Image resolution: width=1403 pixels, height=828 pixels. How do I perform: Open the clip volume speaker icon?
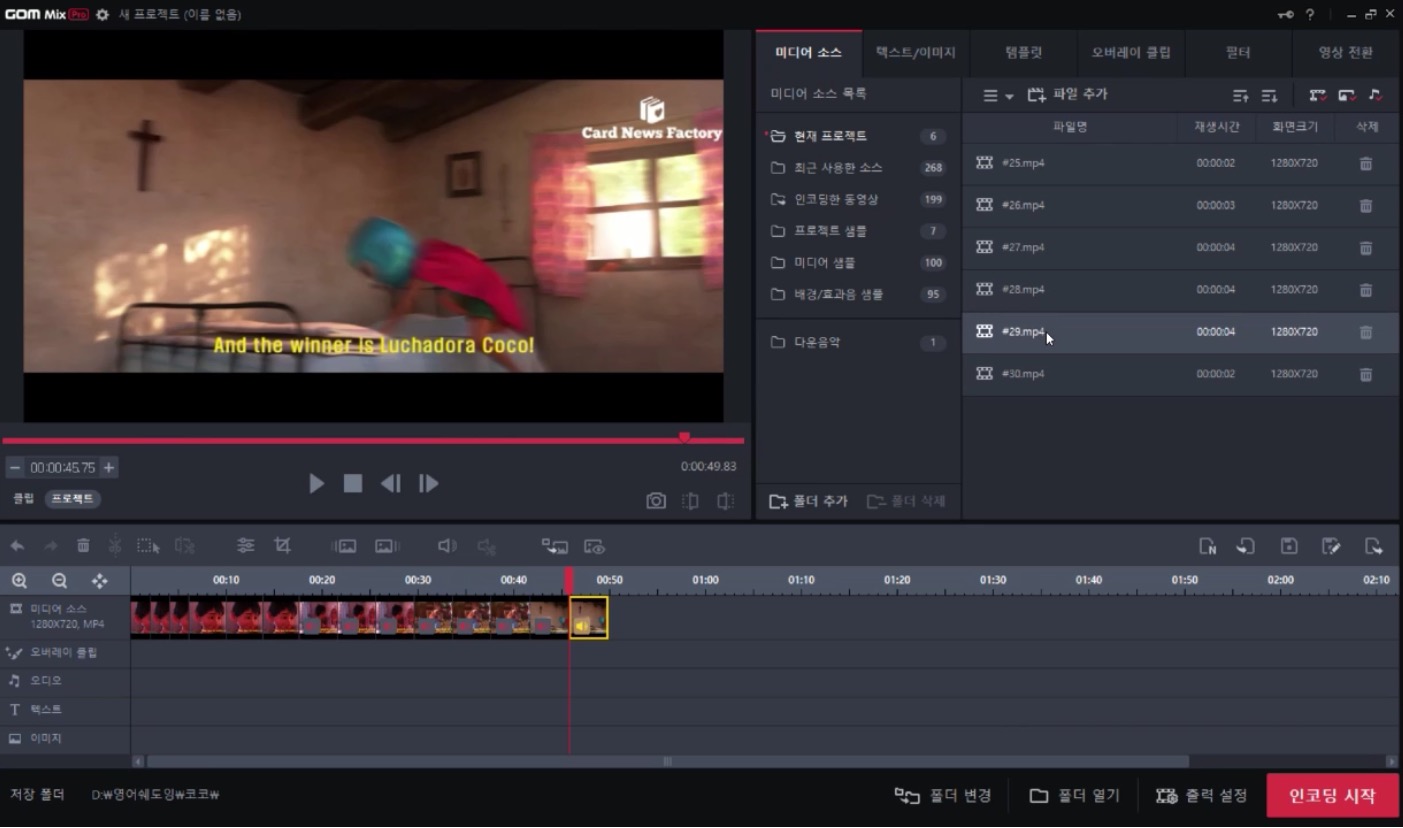[447, 546]
